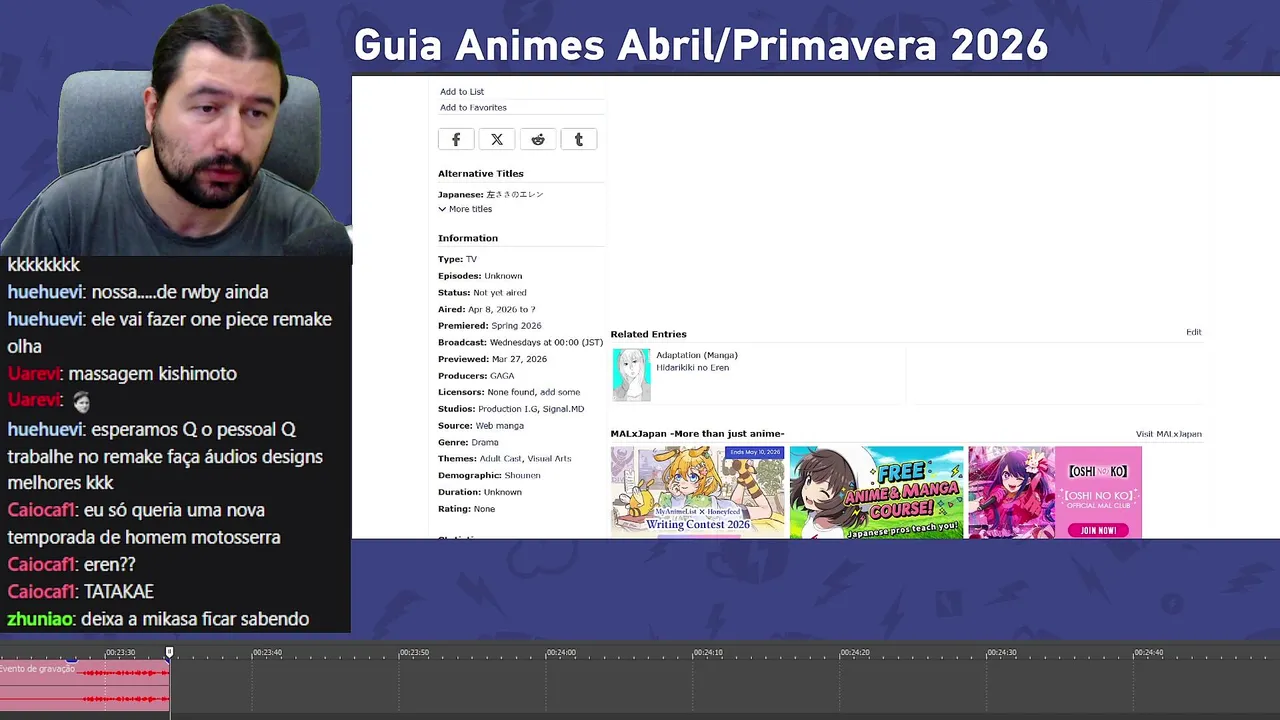Click the 'Not yet aired' status text

tap(499, 293)
